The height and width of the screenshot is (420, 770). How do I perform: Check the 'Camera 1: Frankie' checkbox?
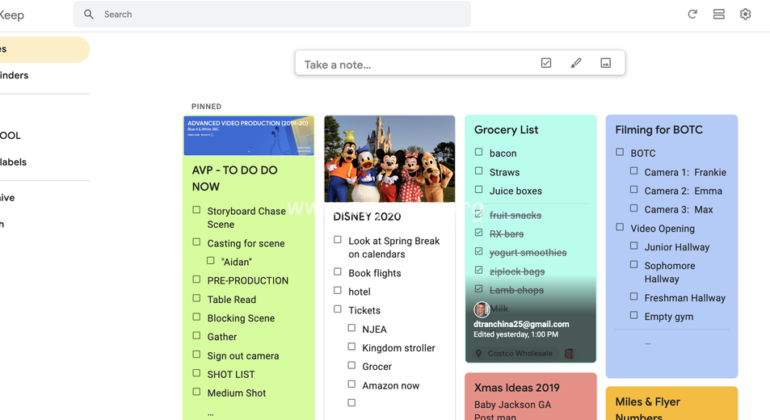click(x=634, y=171)
